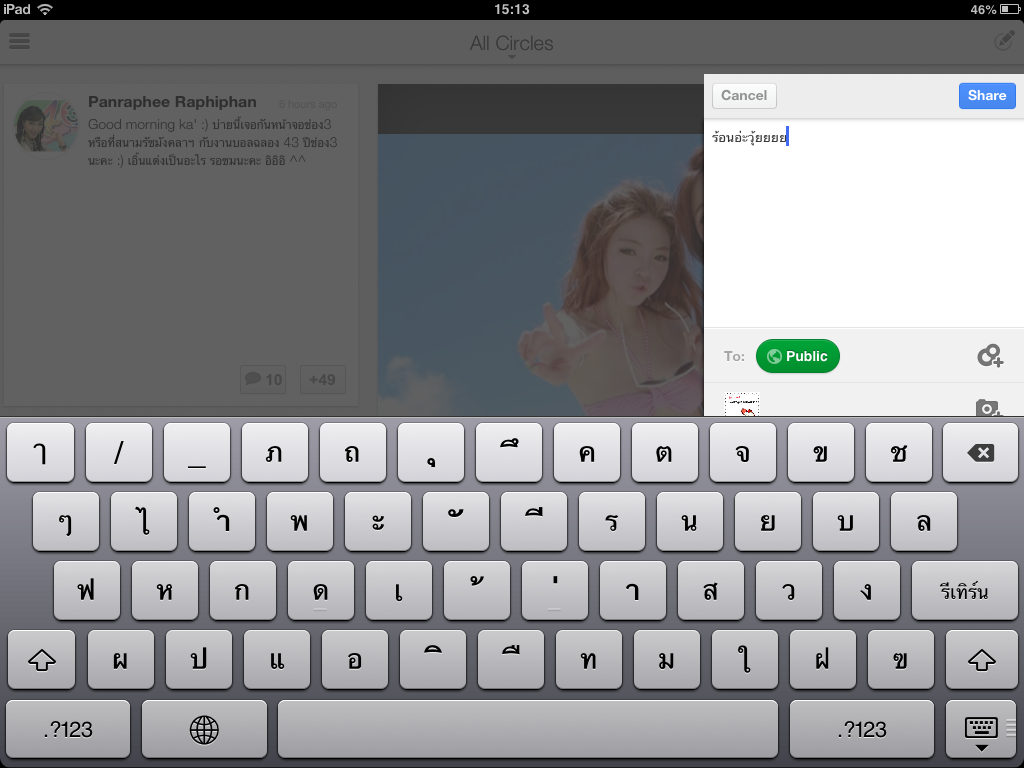
Task: Tap the ฝ key
Action: point(823,660)
